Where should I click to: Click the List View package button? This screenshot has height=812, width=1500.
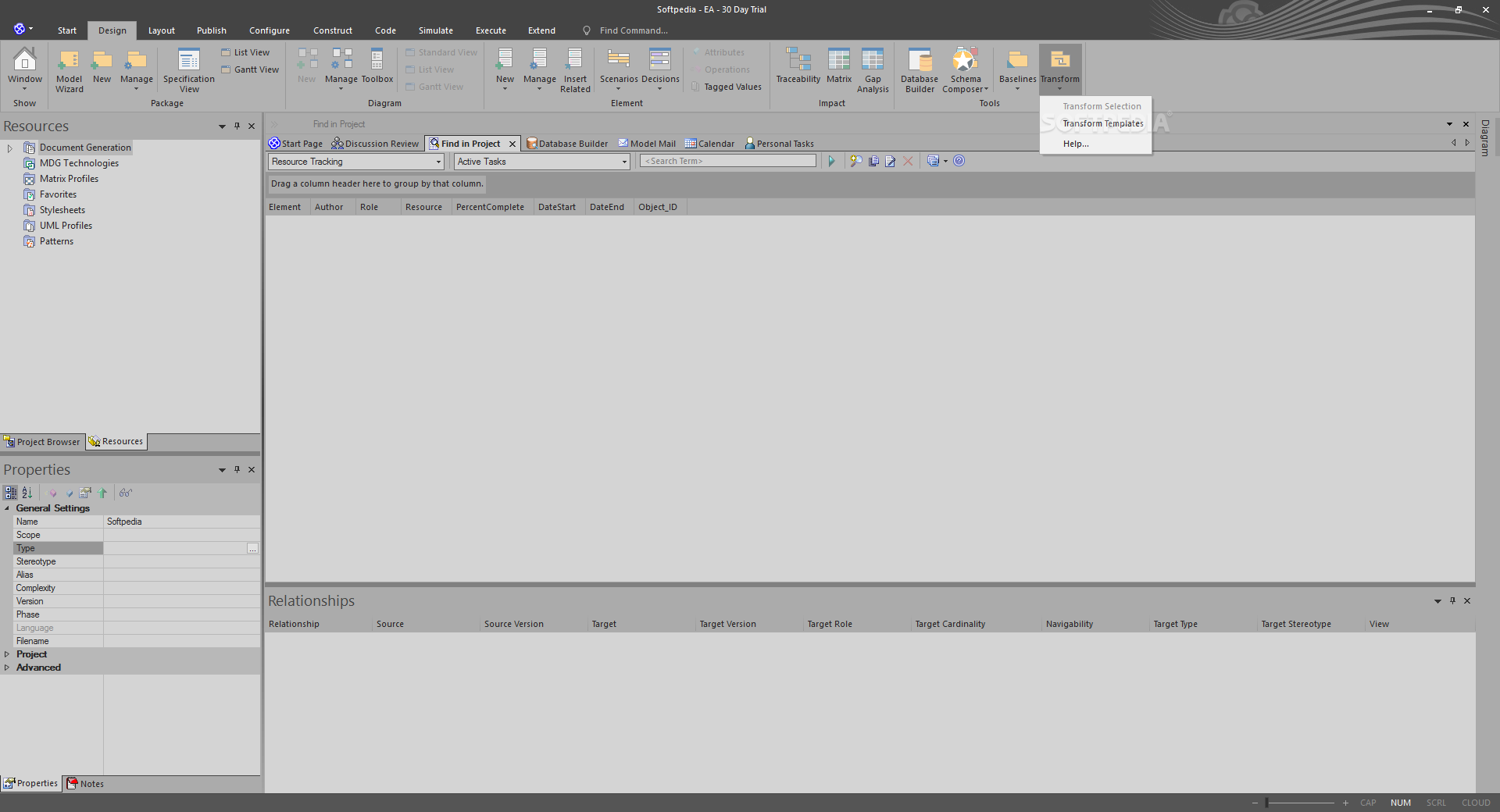click(246, 52)
